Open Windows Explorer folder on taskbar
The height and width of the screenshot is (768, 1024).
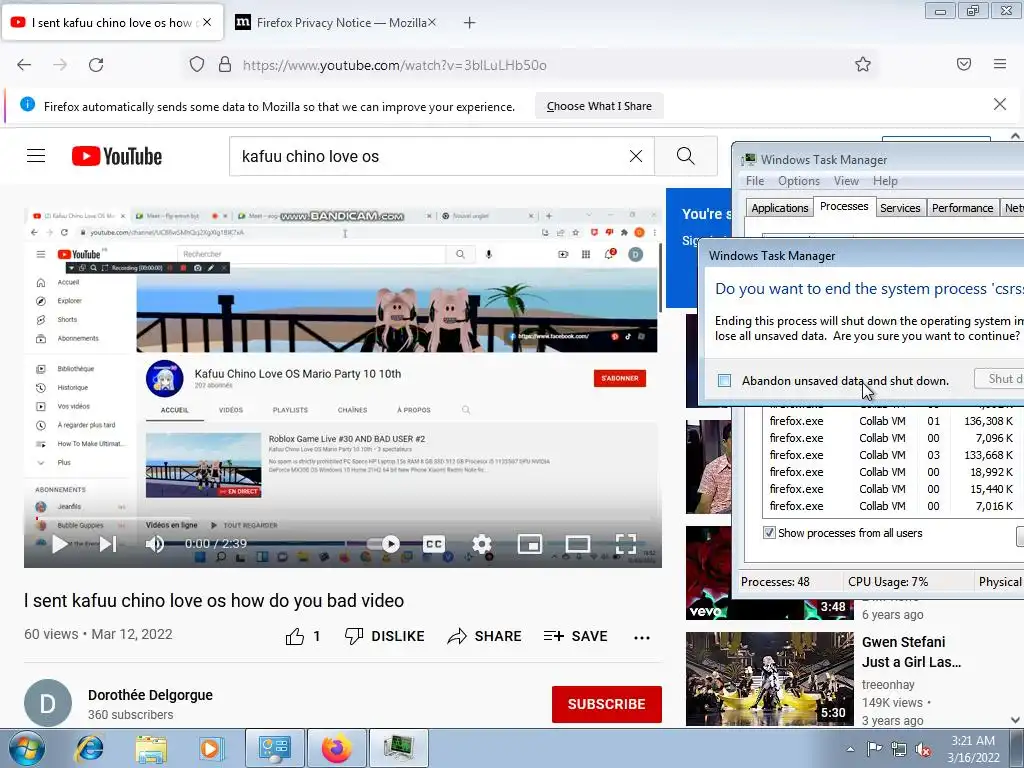(x=151, y=748)
